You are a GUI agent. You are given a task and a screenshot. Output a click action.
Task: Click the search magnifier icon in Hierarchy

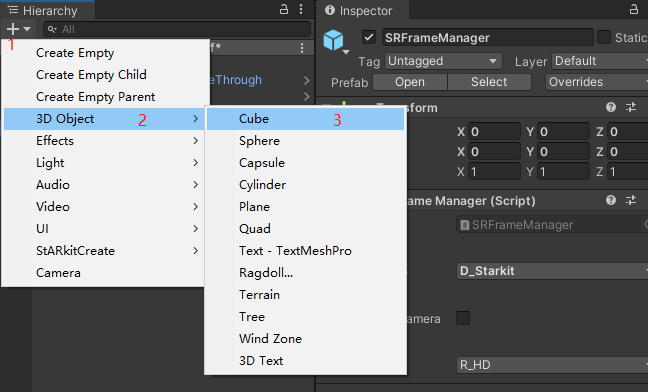point(52,29)
